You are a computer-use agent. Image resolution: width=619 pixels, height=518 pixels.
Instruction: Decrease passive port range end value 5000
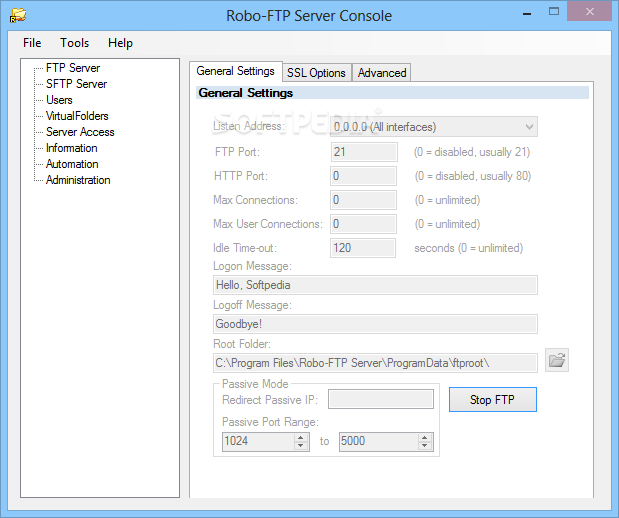(x=424, y=445)
